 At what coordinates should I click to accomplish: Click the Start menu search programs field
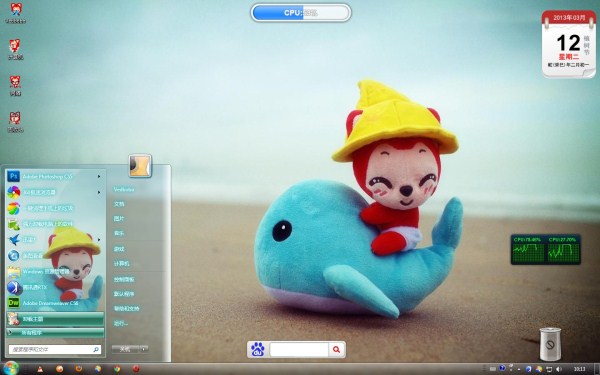tap(55, 349)
